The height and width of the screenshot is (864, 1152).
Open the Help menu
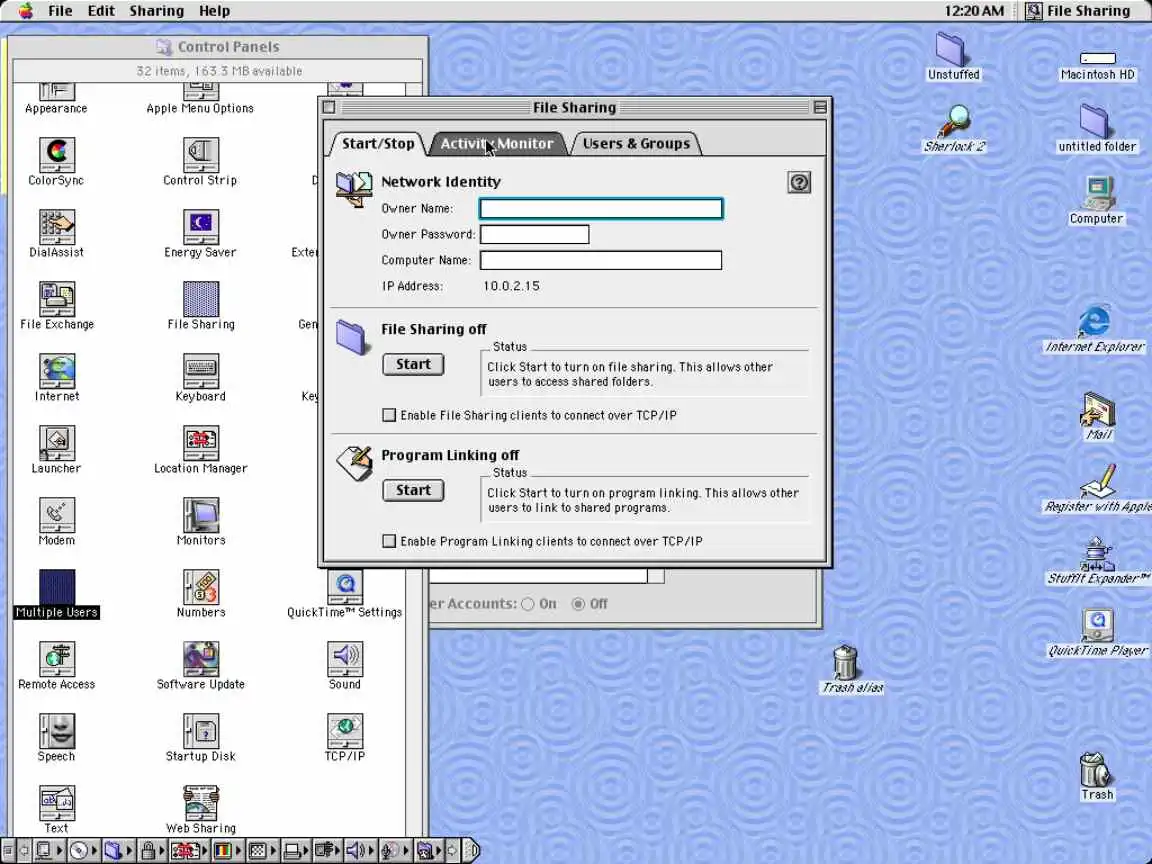[x=214, y=11]
